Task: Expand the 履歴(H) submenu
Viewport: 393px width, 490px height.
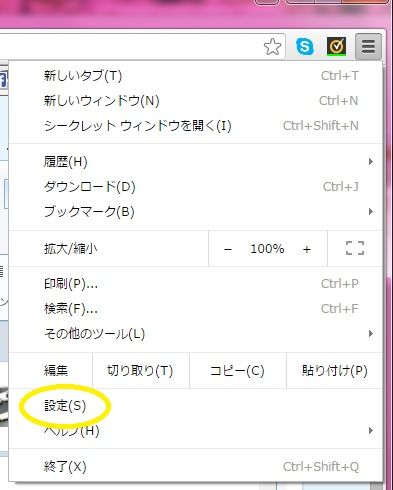Action: (196, 162)
